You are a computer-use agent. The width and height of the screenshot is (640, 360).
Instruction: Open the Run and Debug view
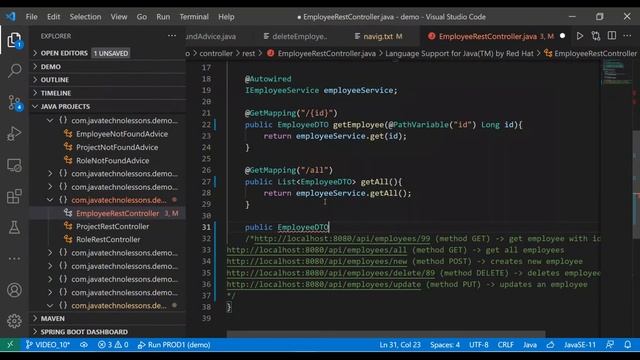click(x=14, y=133)
